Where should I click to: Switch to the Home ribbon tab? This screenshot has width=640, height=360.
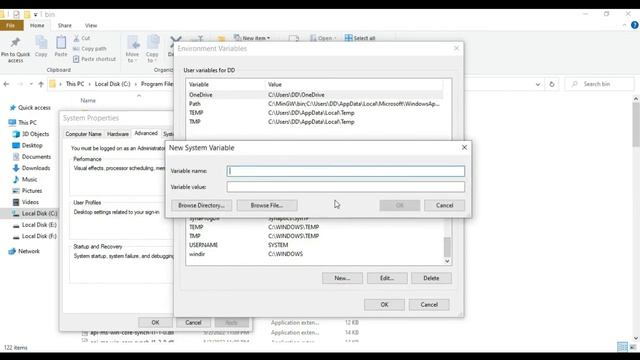click(x=37, y=25)
